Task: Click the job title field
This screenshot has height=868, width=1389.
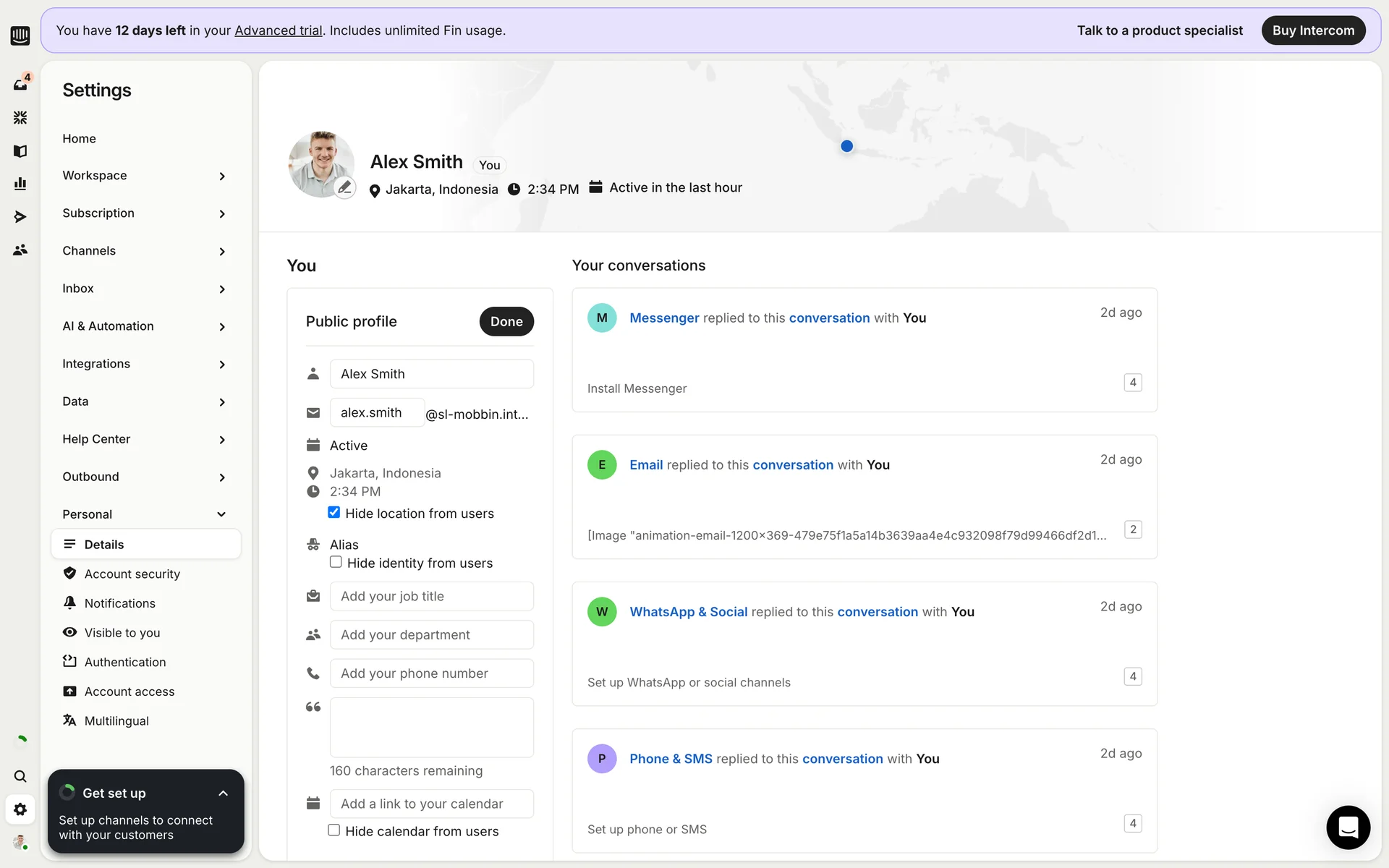Action: [432, 596]
